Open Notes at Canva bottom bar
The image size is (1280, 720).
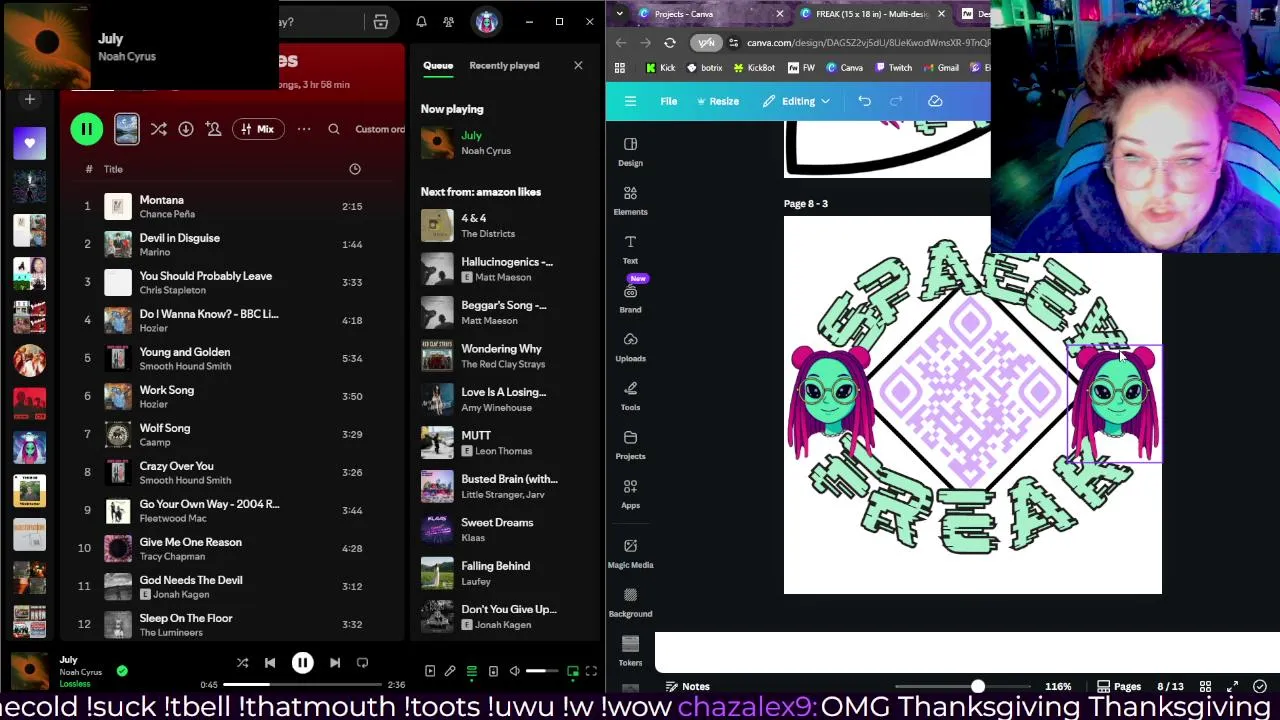[688, 687]
